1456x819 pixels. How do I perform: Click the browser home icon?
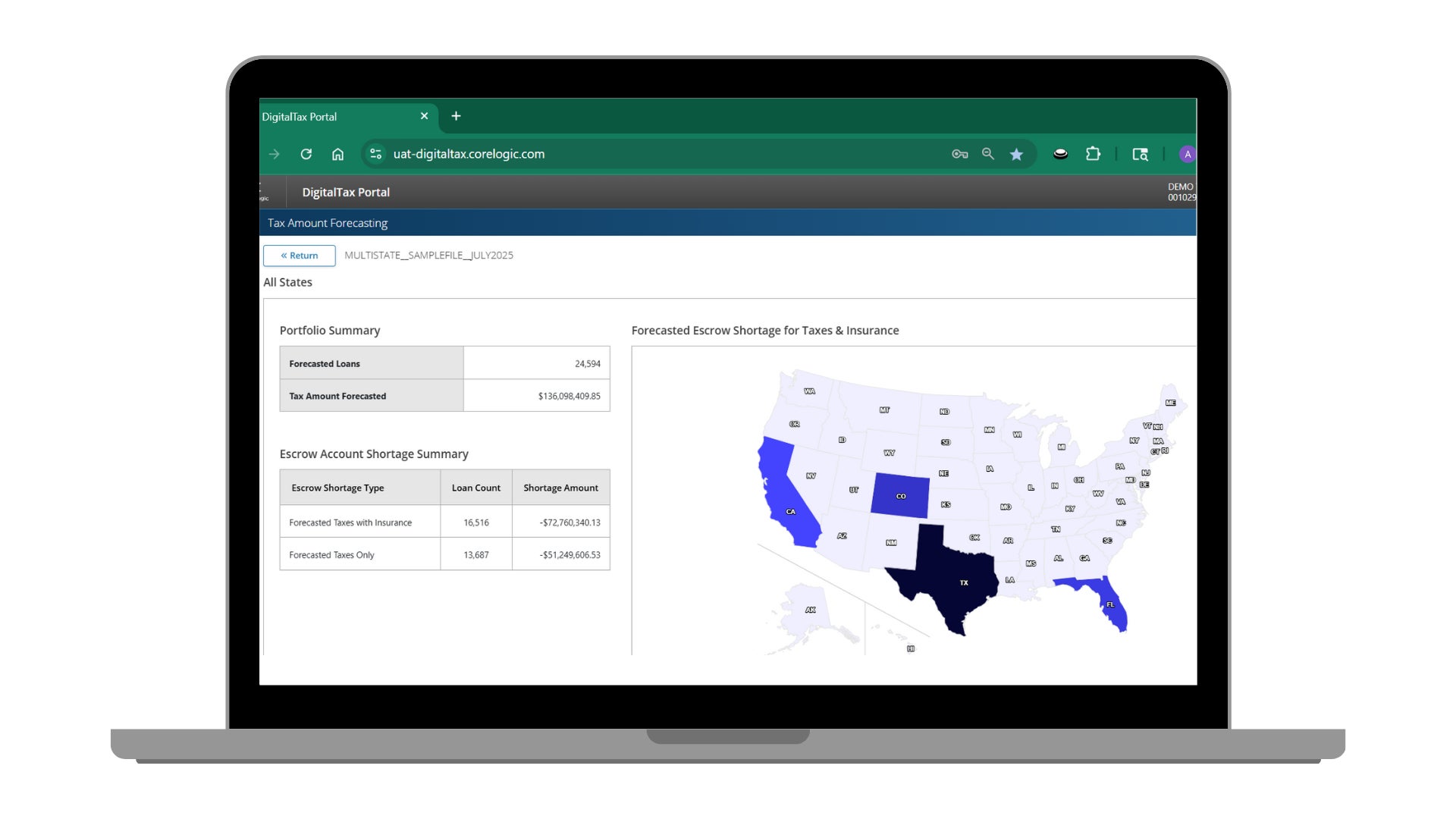tap(337, 154)
